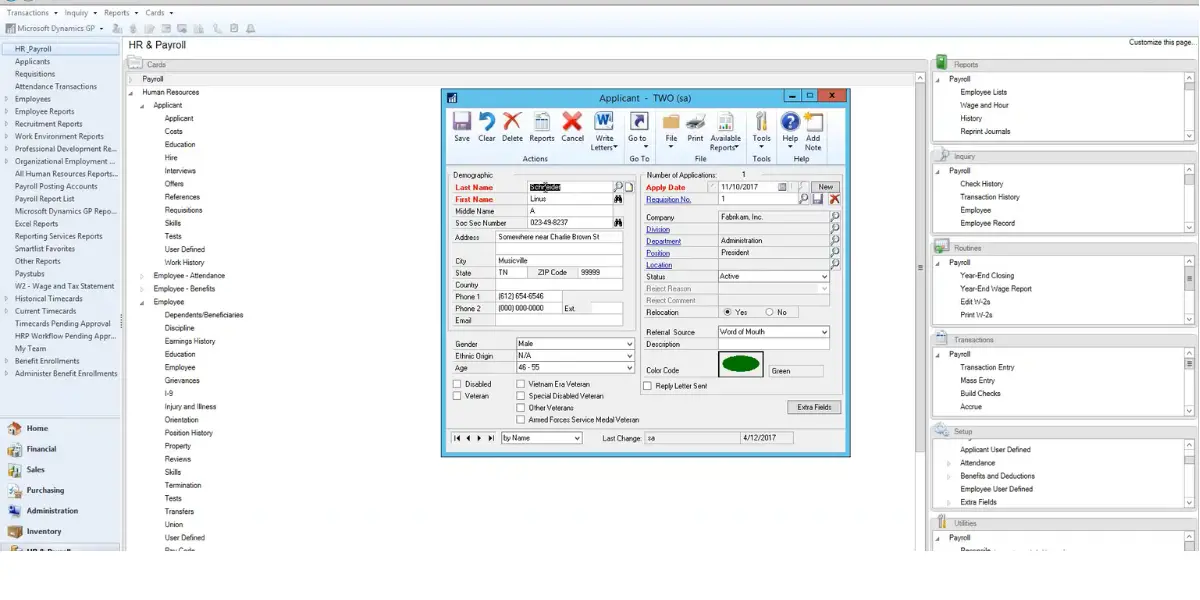Open Reports from the Applicant toolbar
The width and height of the screenshot is (1200, 600).
click(x=542, y=127)
